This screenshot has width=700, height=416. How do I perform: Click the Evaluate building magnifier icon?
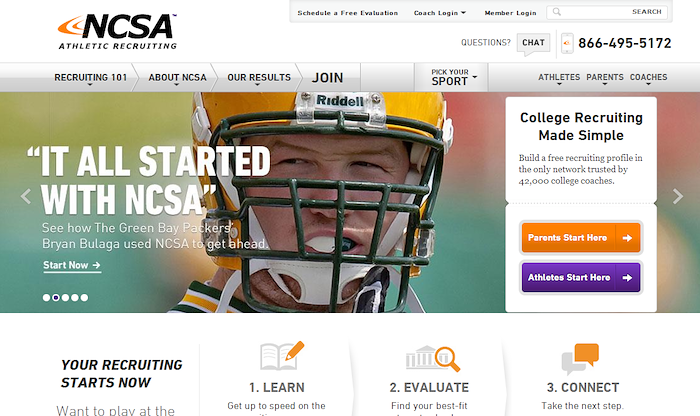433,358
